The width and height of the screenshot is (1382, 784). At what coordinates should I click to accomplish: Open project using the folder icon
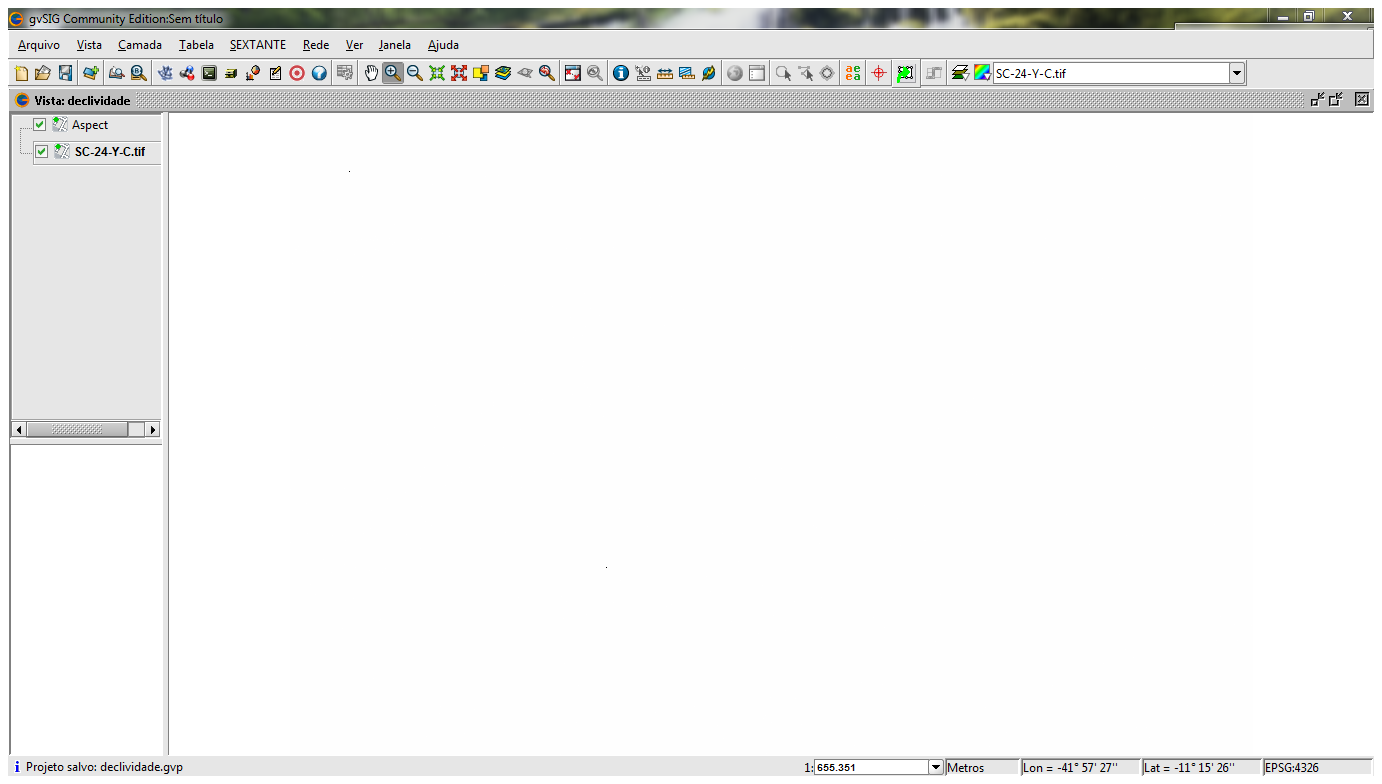click(43, 73)
